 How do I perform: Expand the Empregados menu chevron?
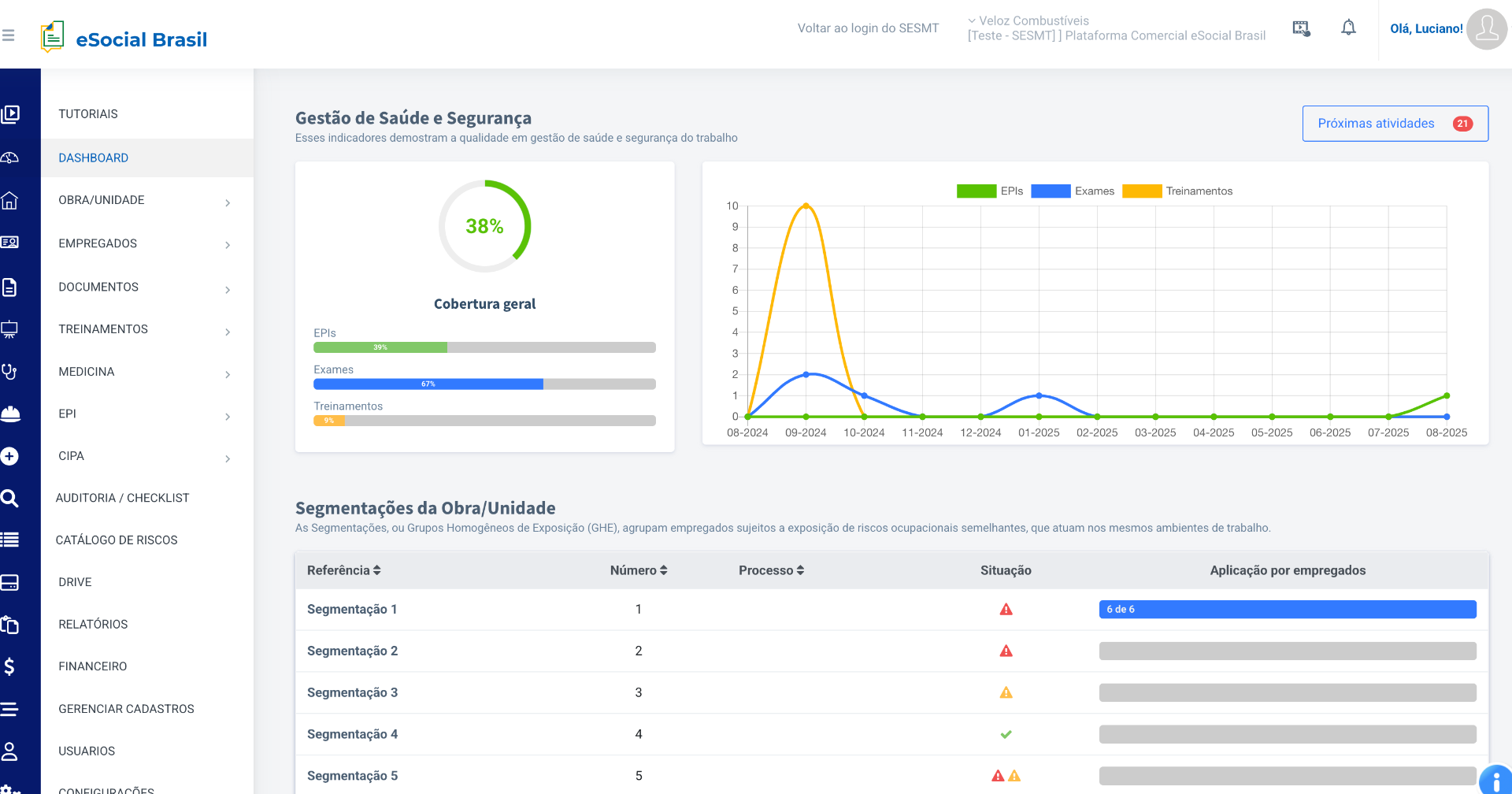pyautogui.click(x=228, y=245)
